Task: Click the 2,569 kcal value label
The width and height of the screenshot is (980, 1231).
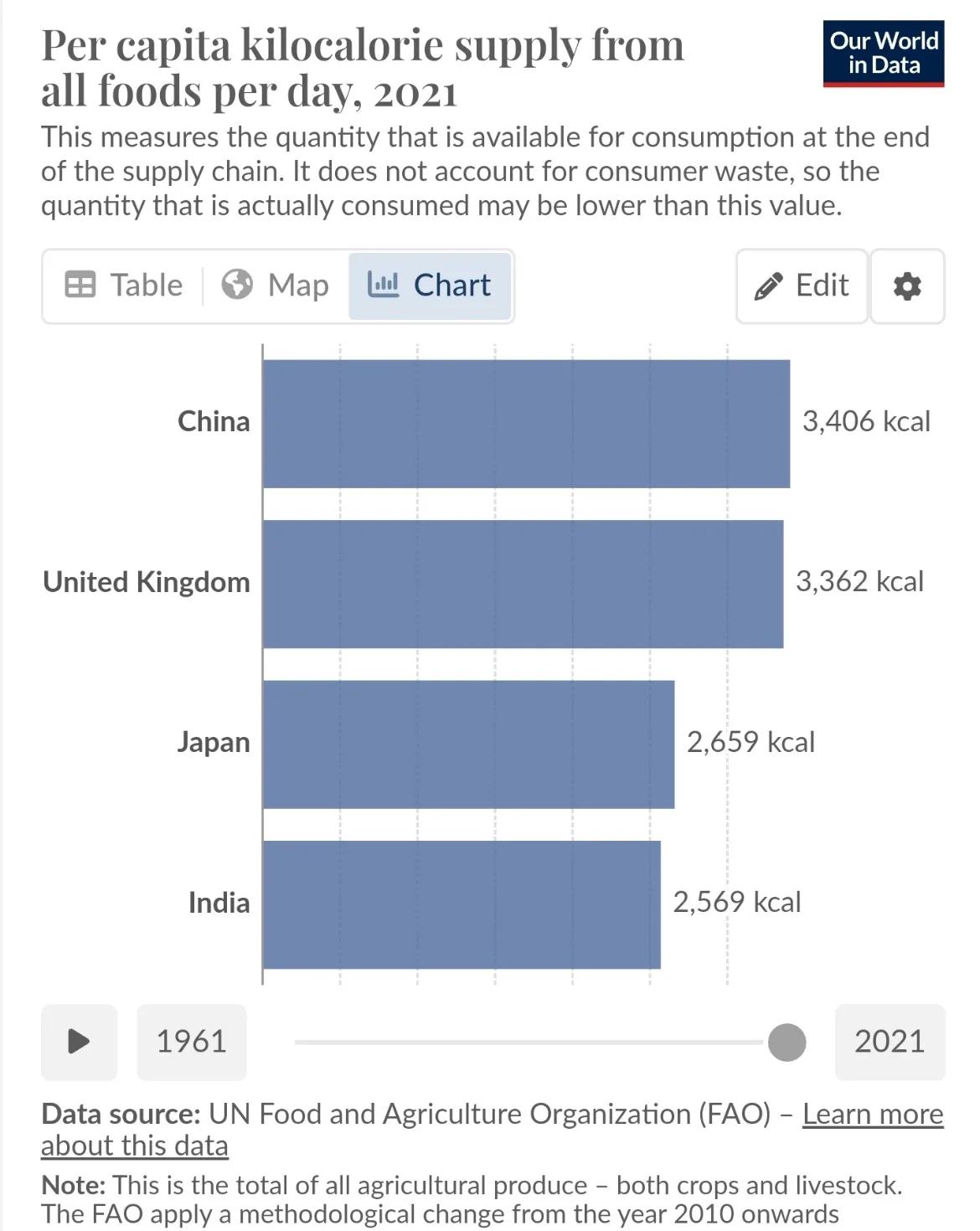Action: (737, 903)
